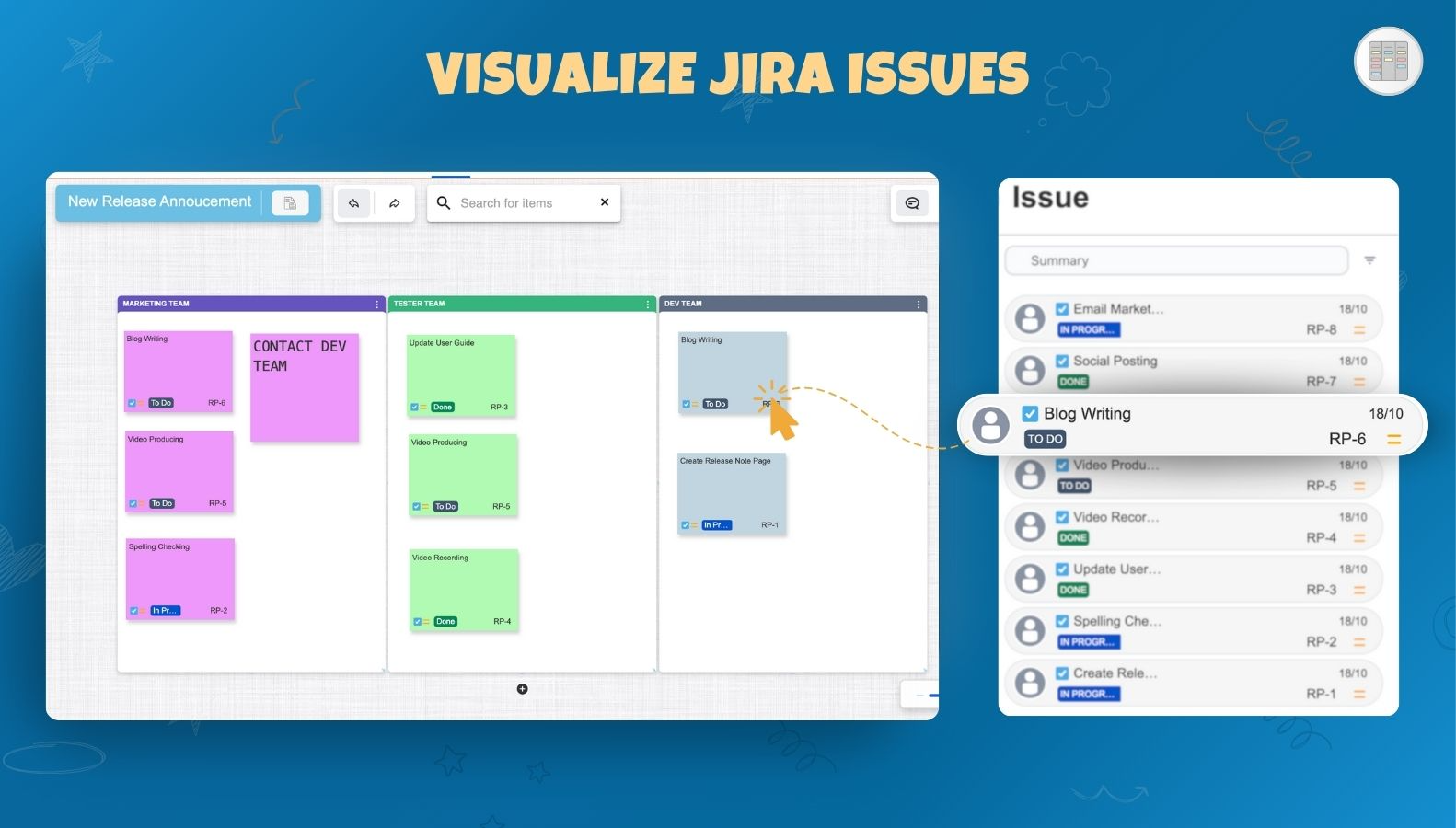The width and height of the screenshot is (1456, 828).
Task: Click the New Release Annoucement board title
Action: pyautogui.click(x=159, y=201)
